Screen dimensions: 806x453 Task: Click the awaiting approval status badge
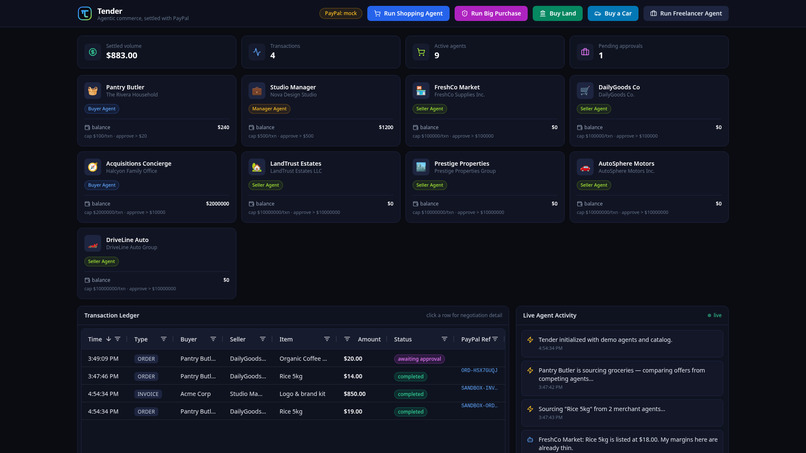[419, 359]
